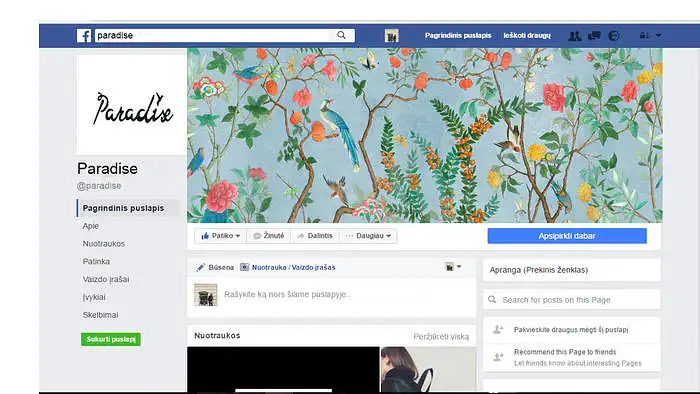Expand the Daugiau more dropdown

coord(368,236)
